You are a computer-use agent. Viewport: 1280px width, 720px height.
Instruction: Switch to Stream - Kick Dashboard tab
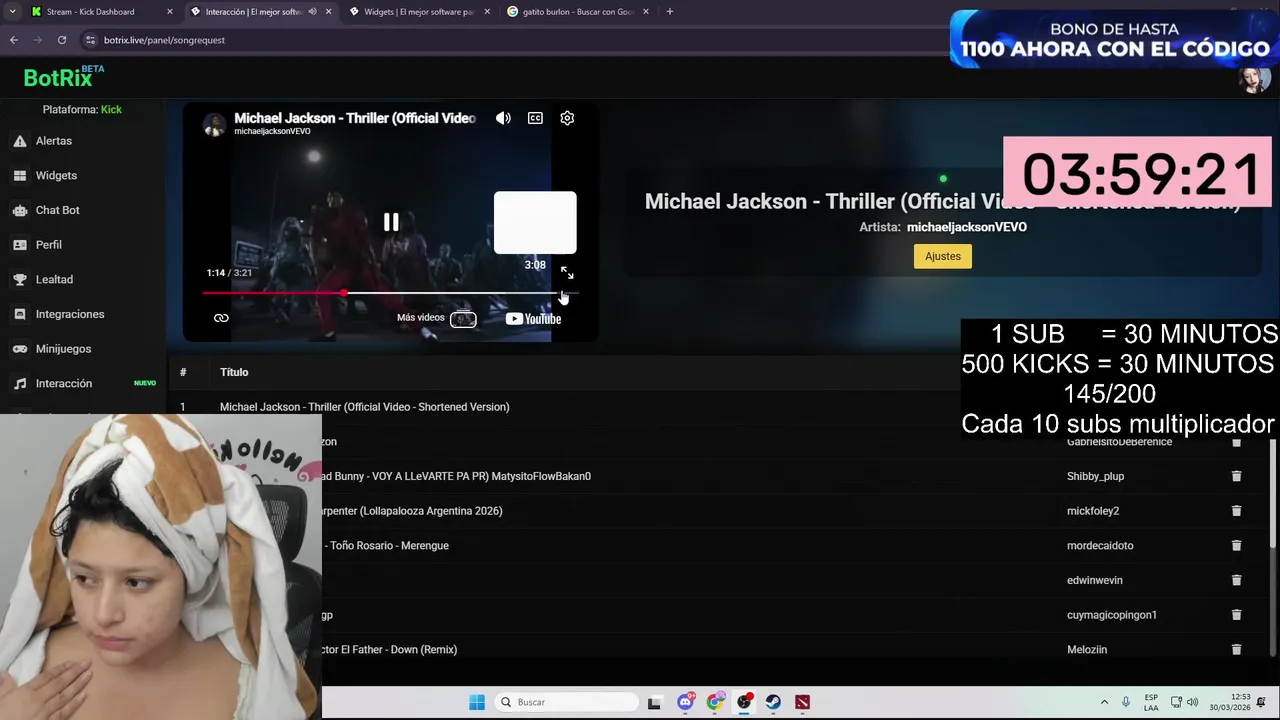pos(99,12)
